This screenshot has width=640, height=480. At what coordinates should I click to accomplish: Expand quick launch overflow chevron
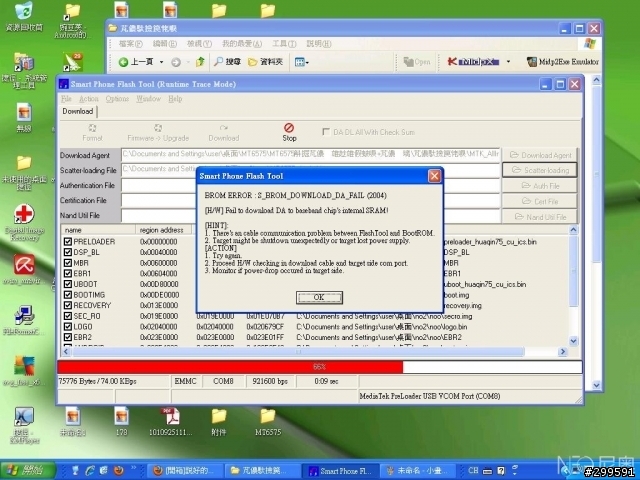pos(133,468)
